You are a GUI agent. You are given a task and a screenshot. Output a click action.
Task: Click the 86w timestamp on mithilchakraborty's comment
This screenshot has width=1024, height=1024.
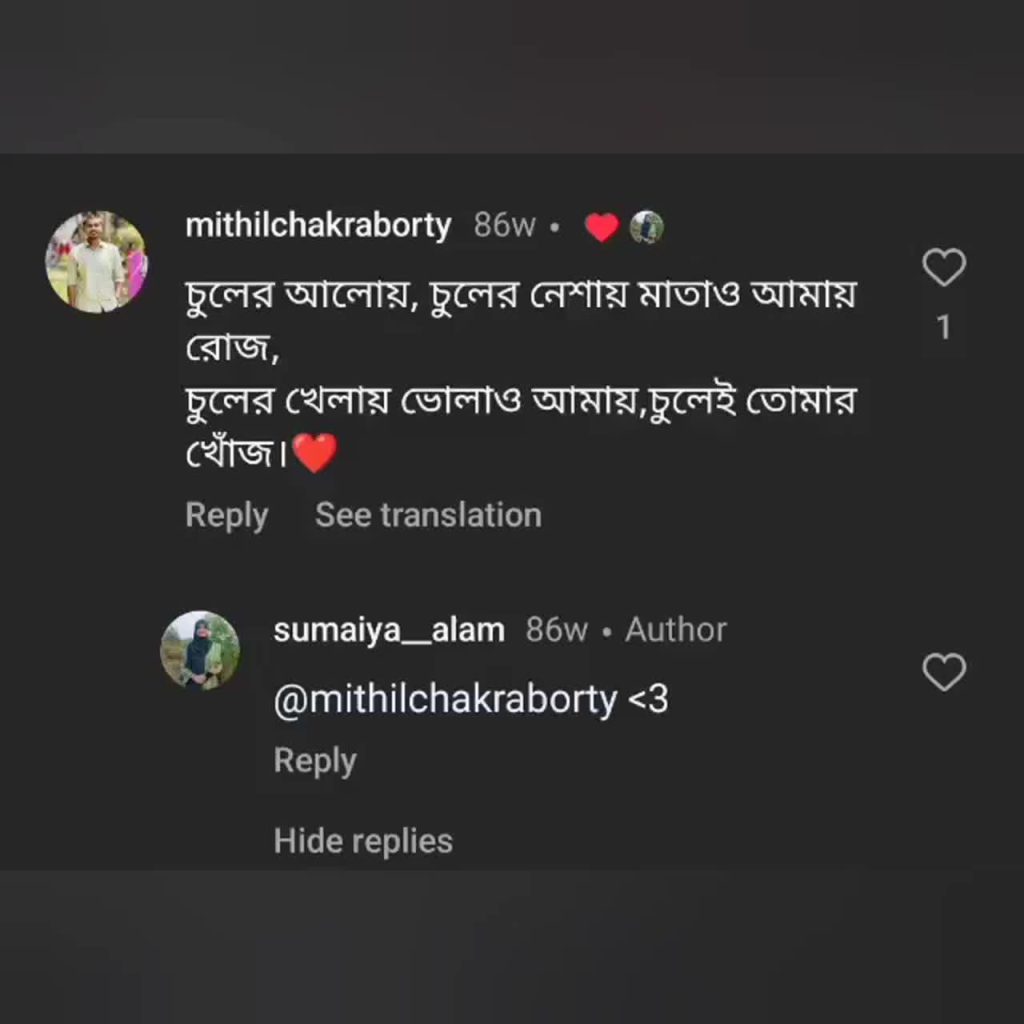coord(505,226)
